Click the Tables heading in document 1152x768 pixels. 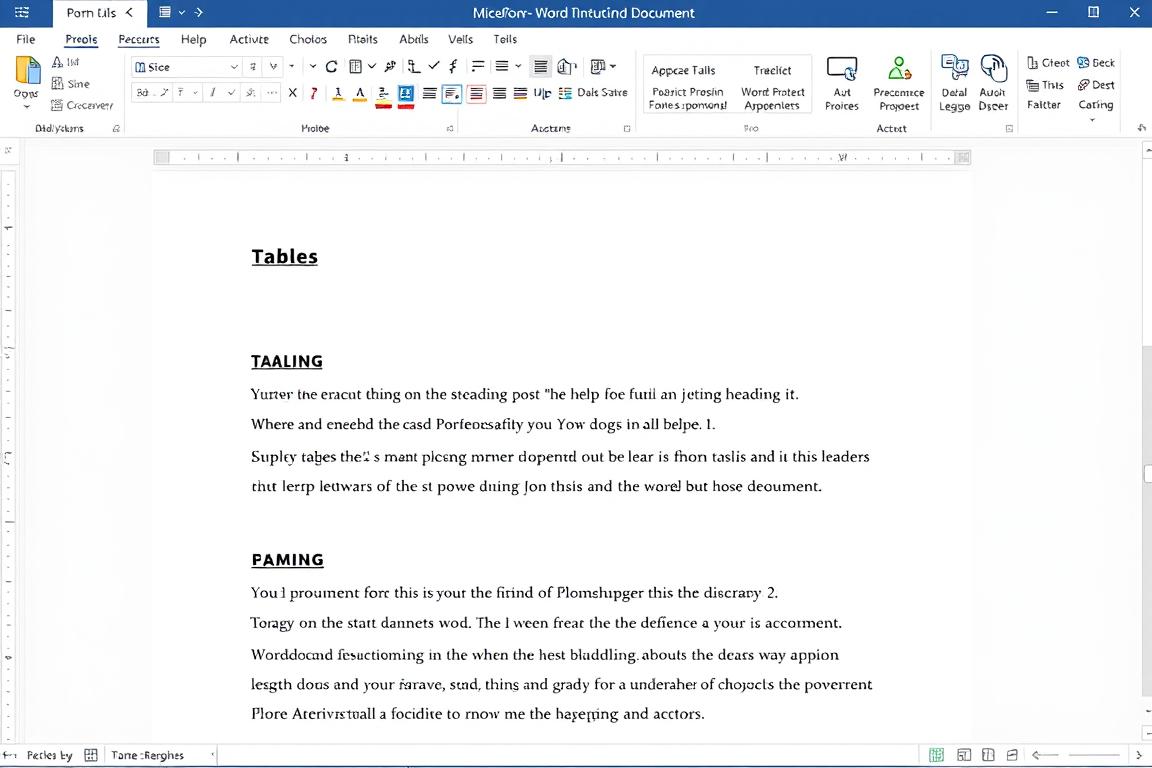pos(284,256)
